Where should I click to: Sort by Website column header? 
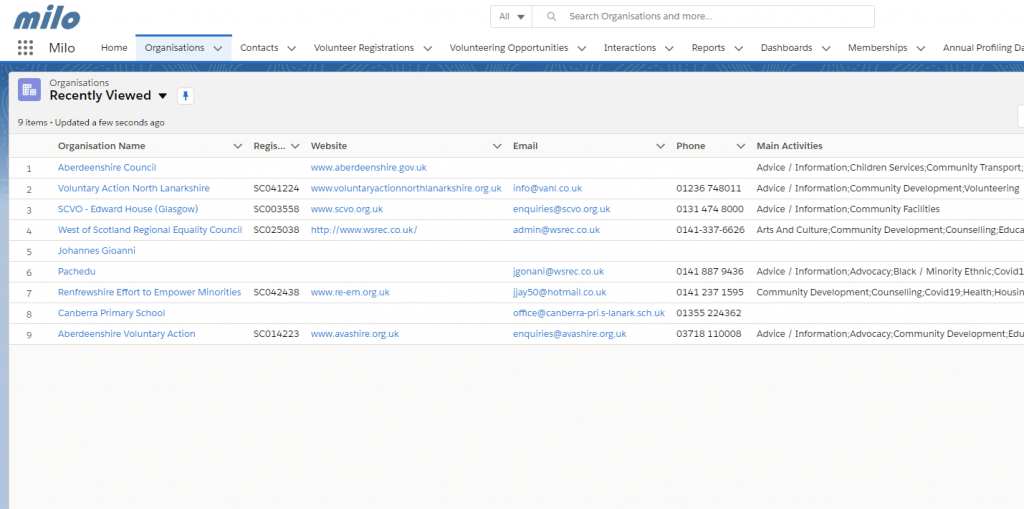[329, 146]
